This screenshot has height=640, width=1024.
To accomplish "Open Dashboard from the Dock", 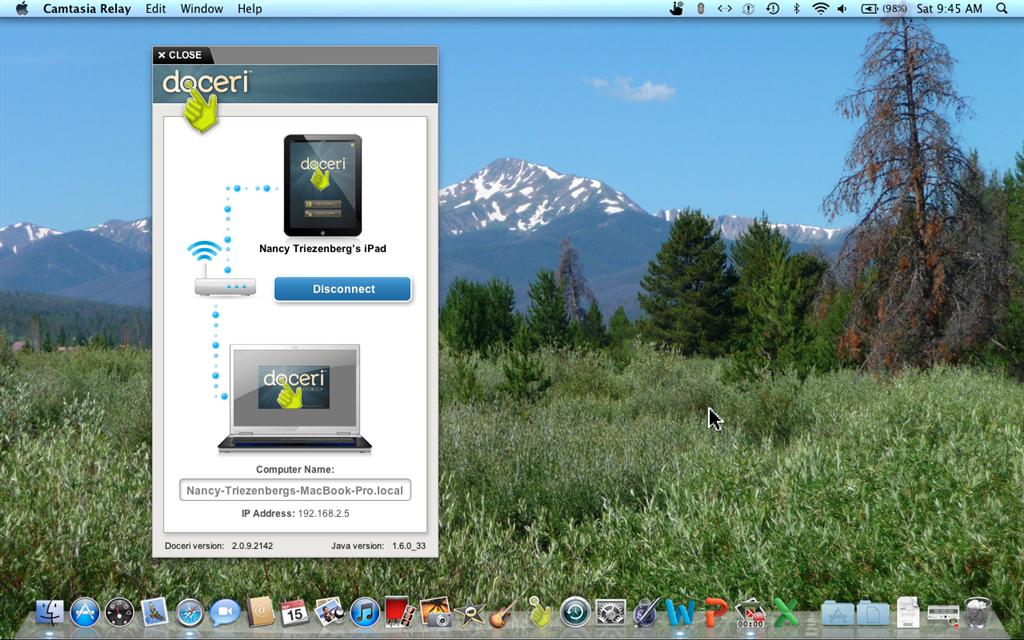I will point(120,613).
